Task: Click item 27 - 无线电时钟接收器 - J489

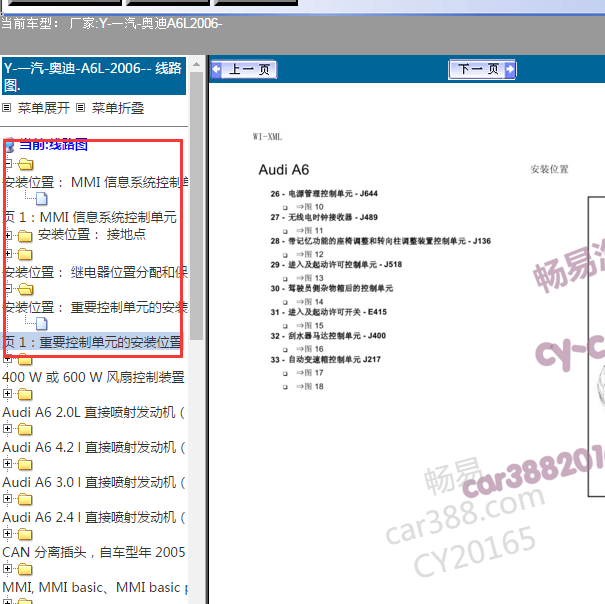Action: click(x=324, y=217)
